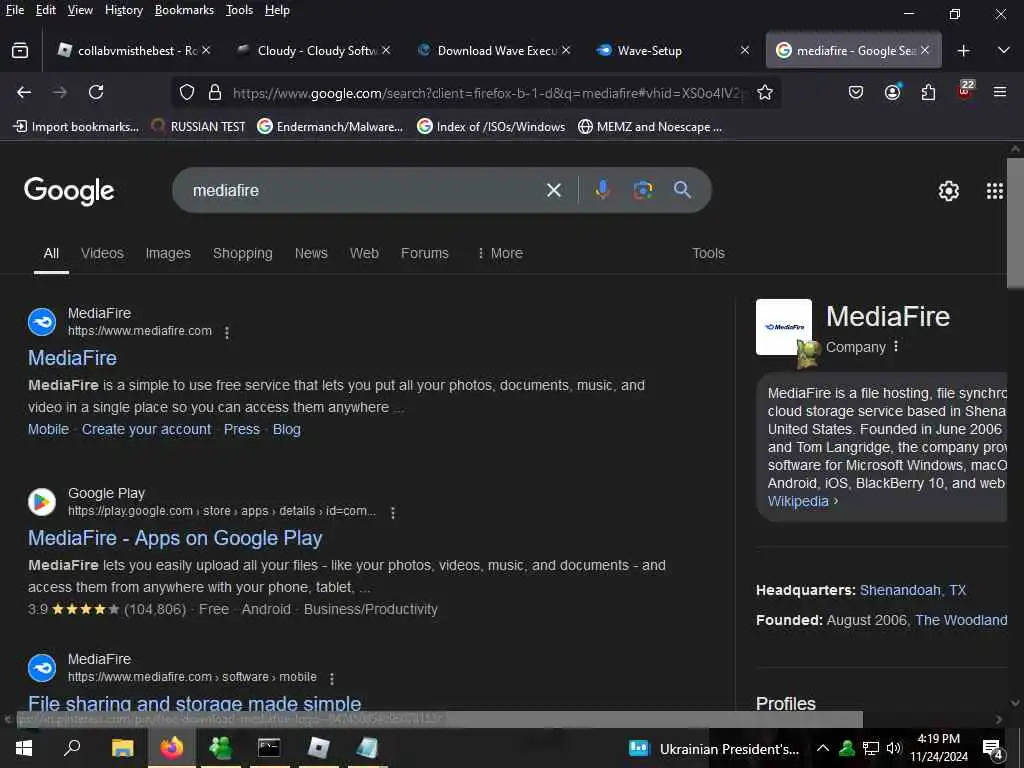Open Firefox View tab overview icon
The image size is (1024, 768).
(20, 50)
